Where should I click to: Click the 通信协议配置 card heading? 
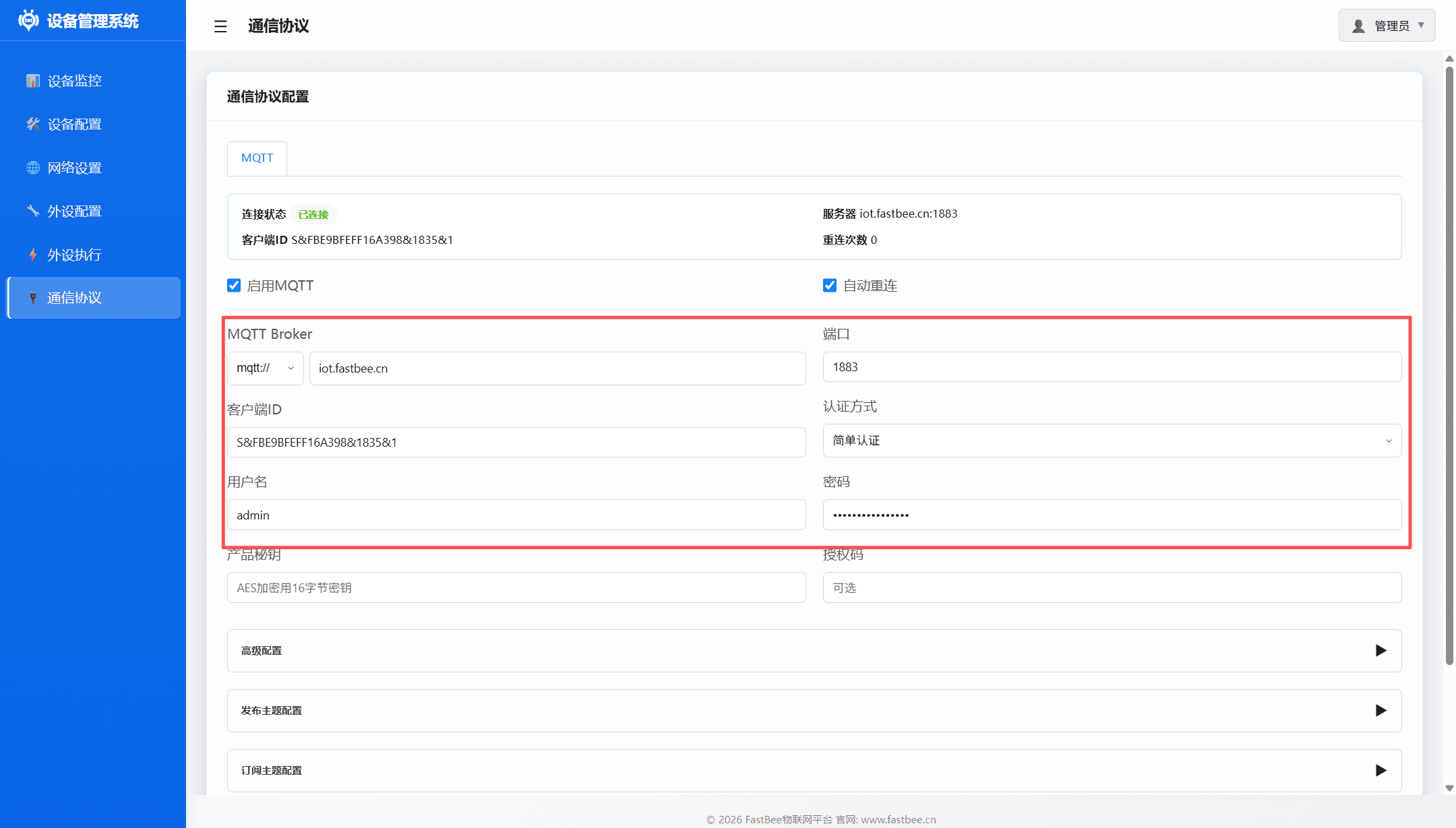[x=268, y=97]
